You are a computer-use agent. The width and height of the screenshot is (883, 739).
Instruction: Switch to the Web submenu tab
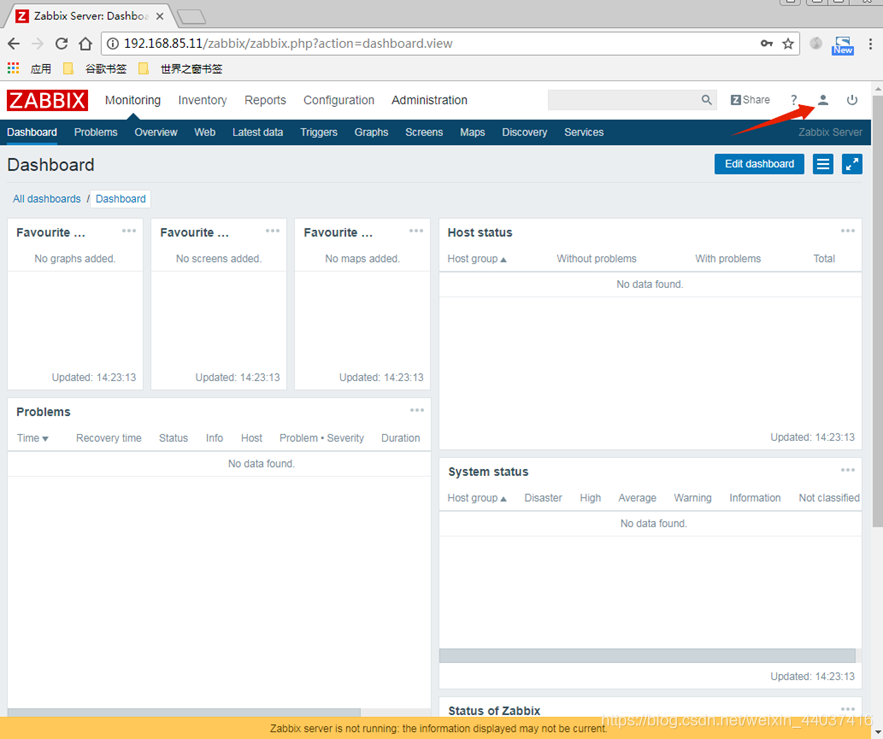[204, 132]
